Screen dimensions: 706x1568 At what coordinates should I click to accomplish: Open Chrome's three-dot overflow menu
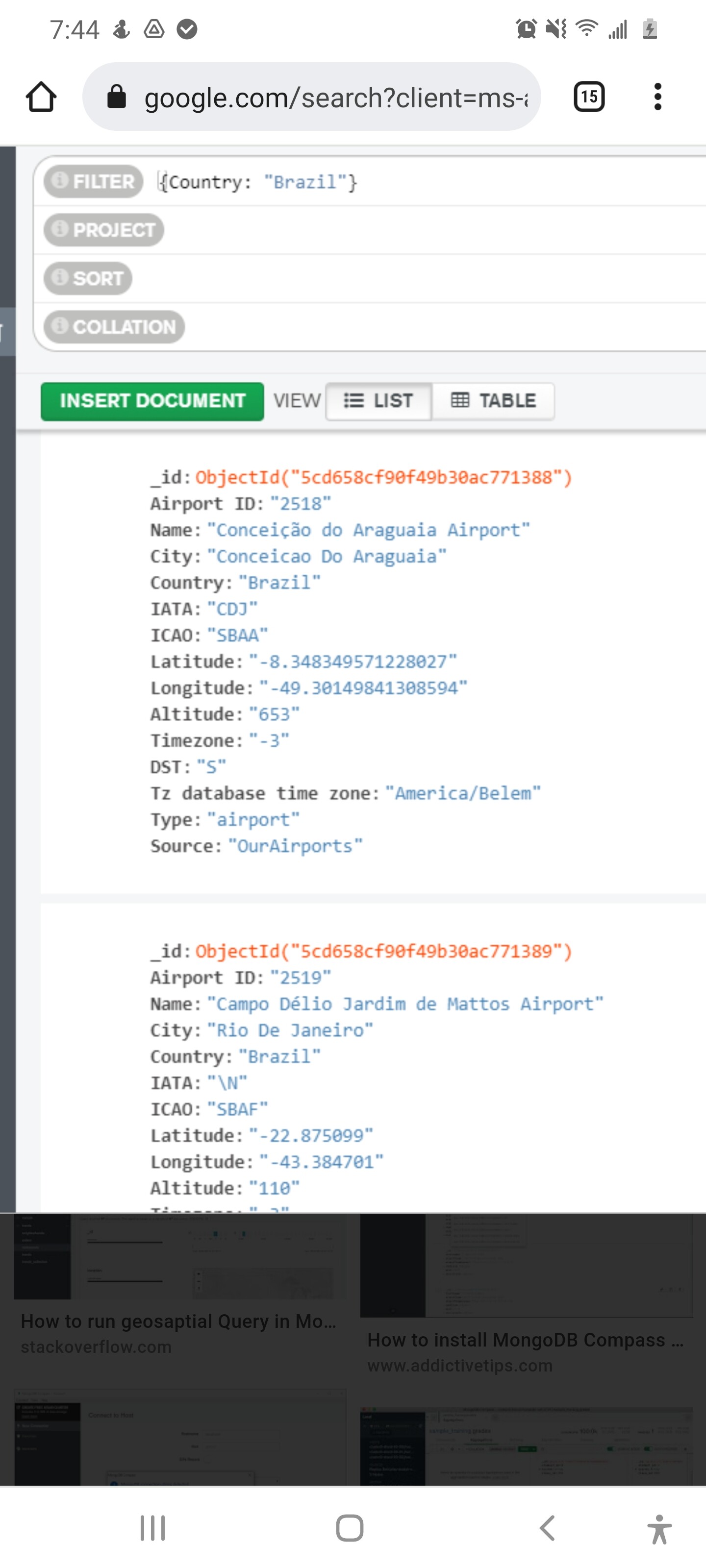[x=657, y=97]
